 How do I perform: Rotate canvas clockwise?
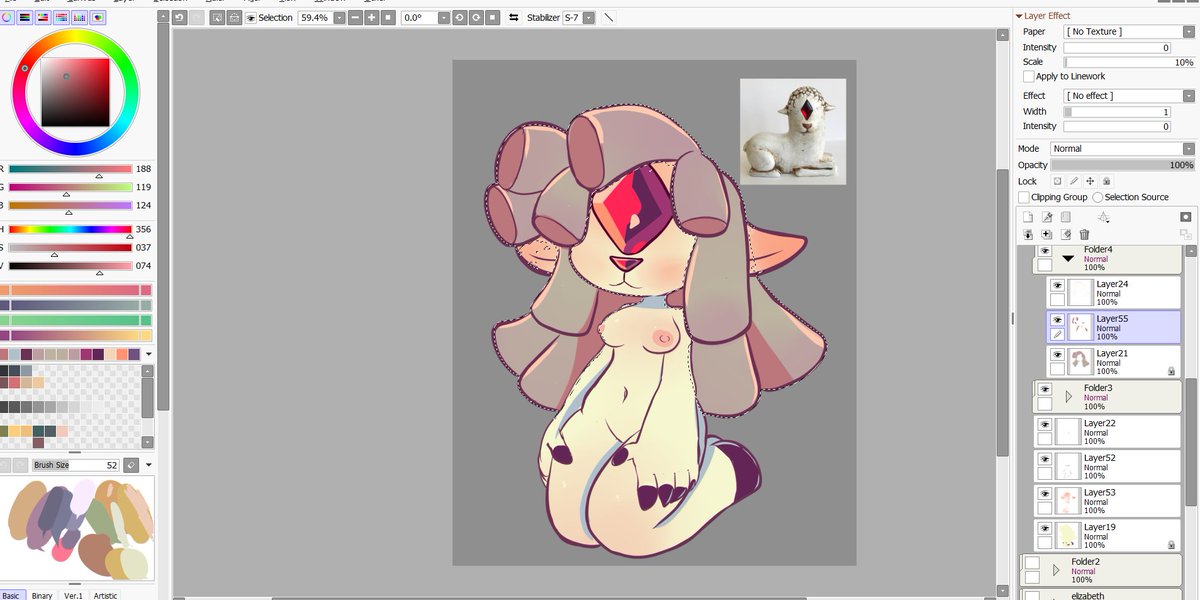[476, 17]
